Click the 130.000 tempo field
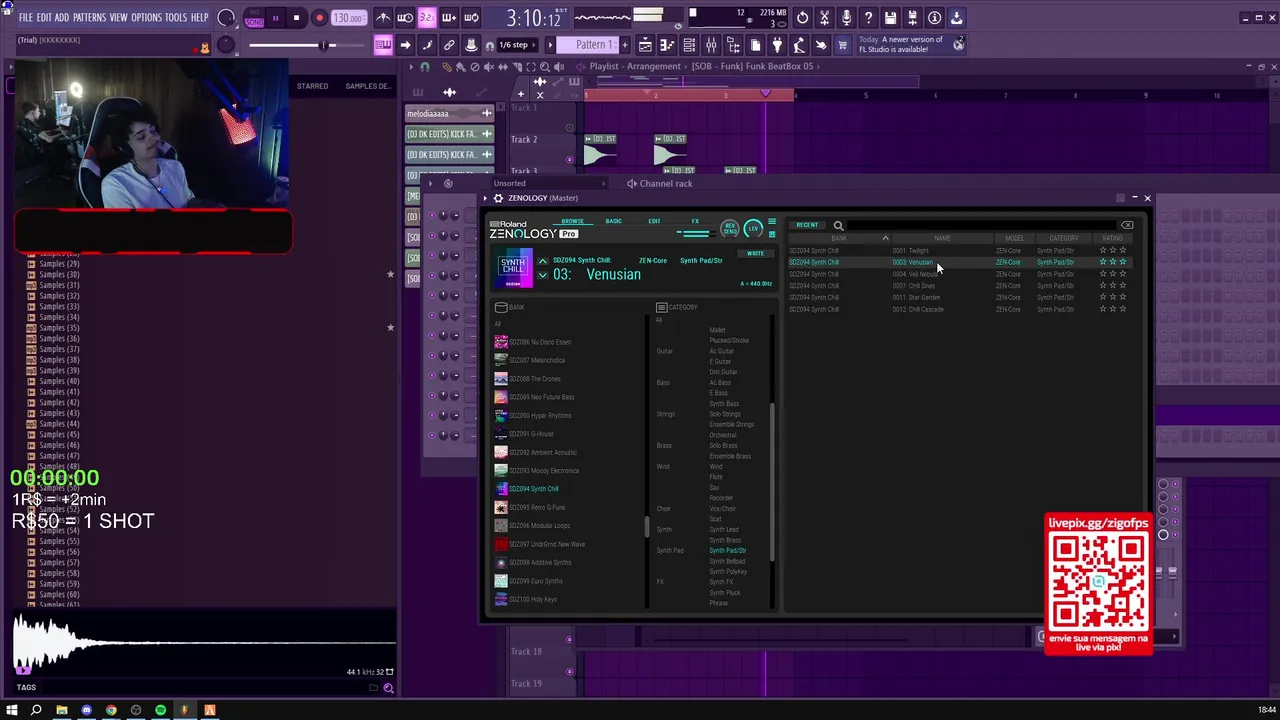This screenshot has height=720, width=1280. (348, 18)
